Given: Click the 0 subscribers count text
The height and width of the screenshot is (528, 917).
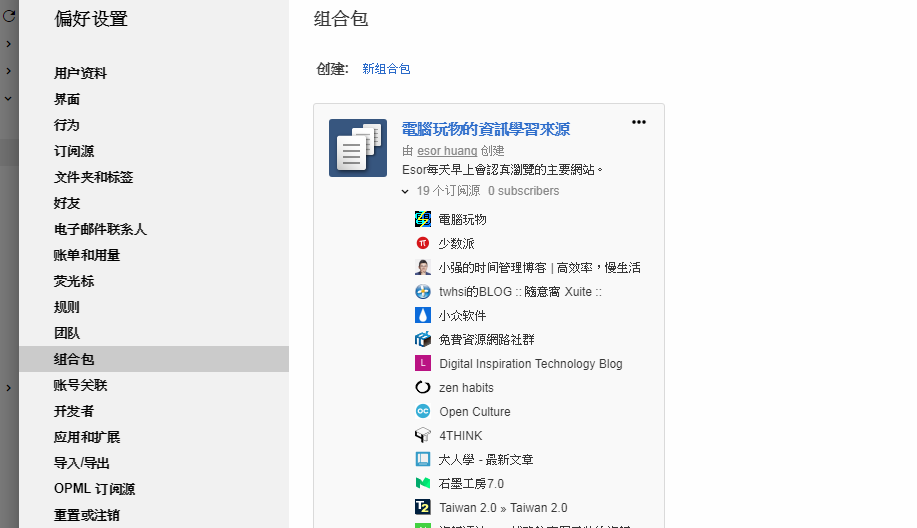Looking at the screenshot, I should point(523,191).
